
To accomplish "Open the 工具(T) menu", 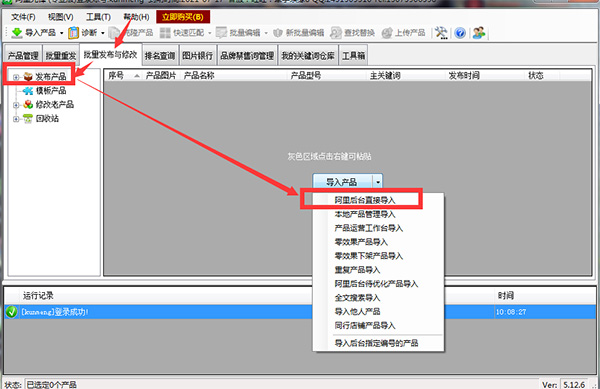I will tap(98, 17).
